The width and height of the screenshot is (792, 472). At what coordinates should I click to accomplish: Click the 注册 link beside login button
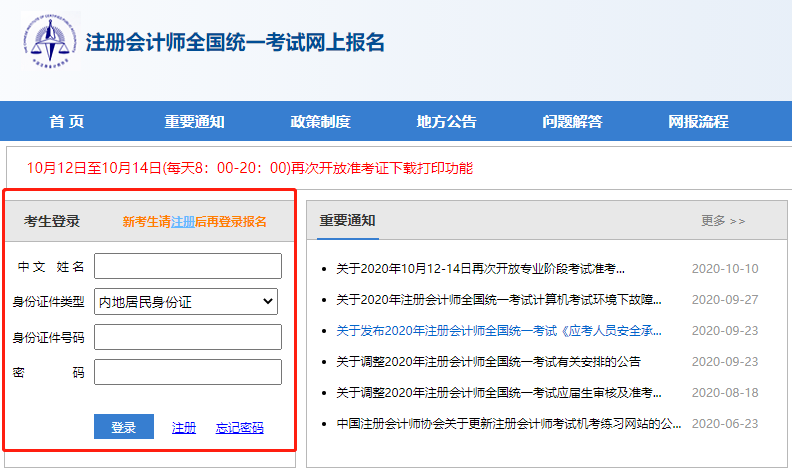(x=184, y=427)
